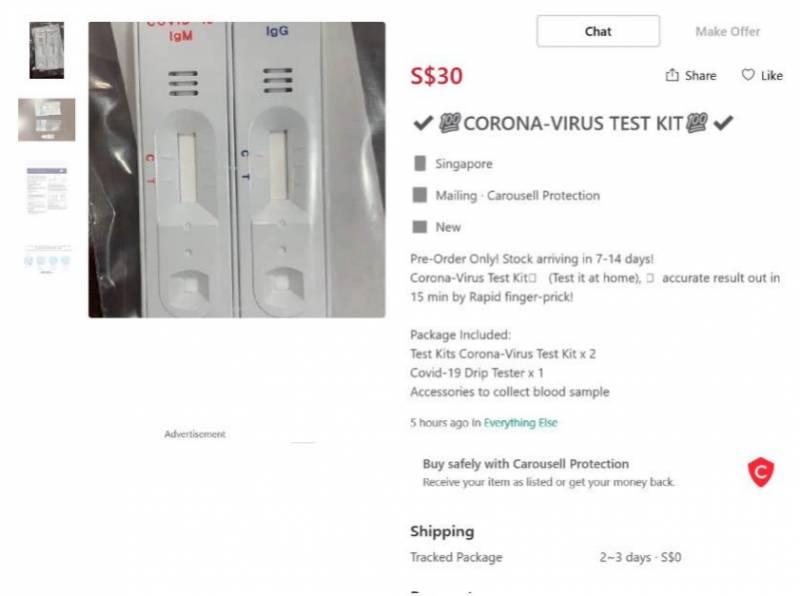Click the first 100 emoji in the title
This screenshot has height=596, width=800.
click(x=449, y=124)
